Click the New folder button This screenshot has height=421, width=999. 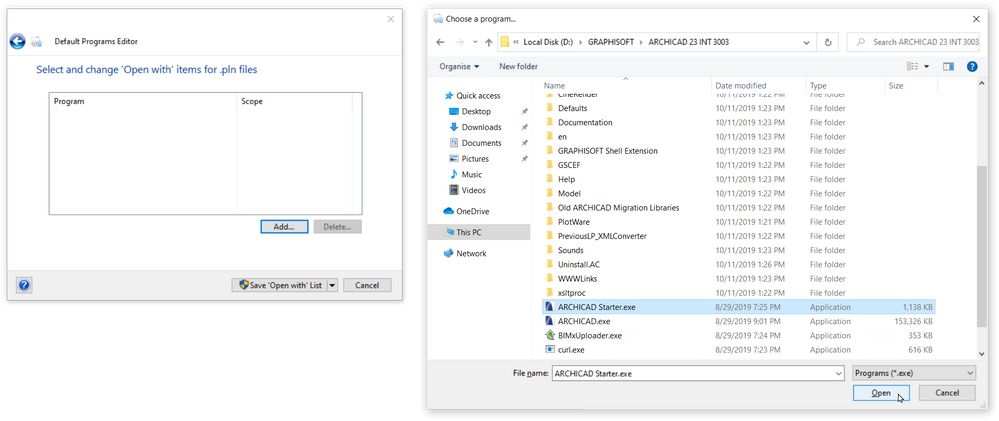pos(518,66)
